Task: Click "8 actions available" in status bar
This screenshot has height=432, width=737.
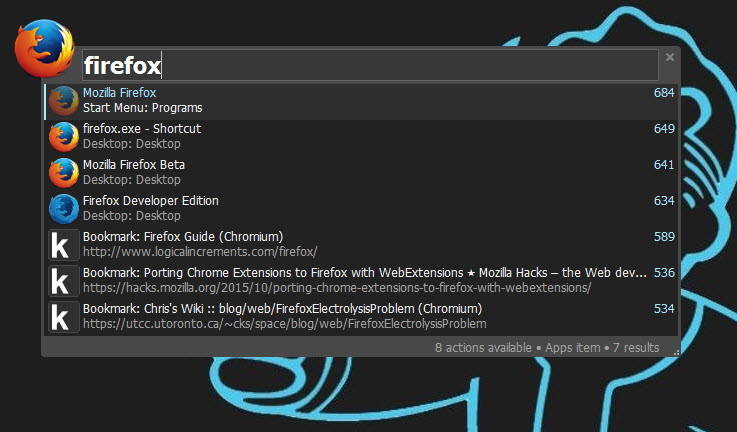Action: pos(483,348)
